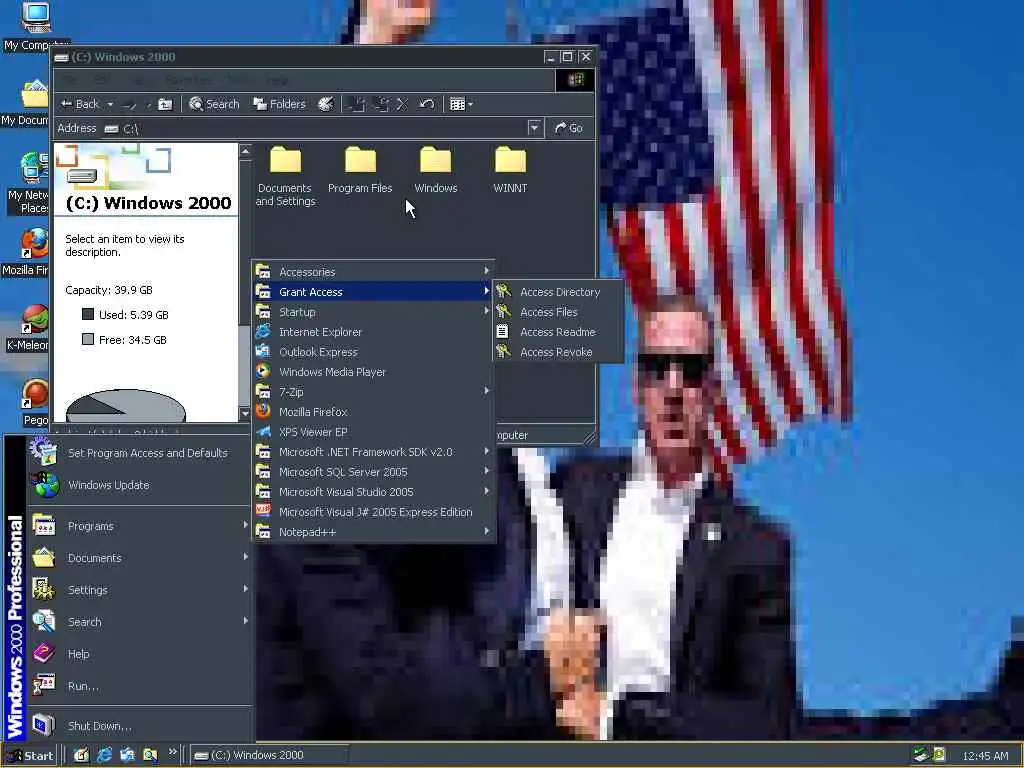
Task: Open My Computer desktop icon
Action: [x=35, y=26]
